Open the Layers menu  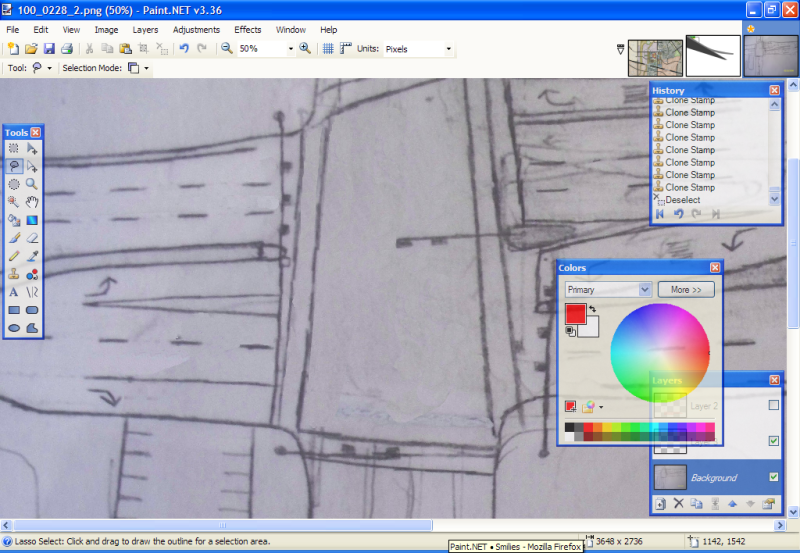click(x=145, y=30)
